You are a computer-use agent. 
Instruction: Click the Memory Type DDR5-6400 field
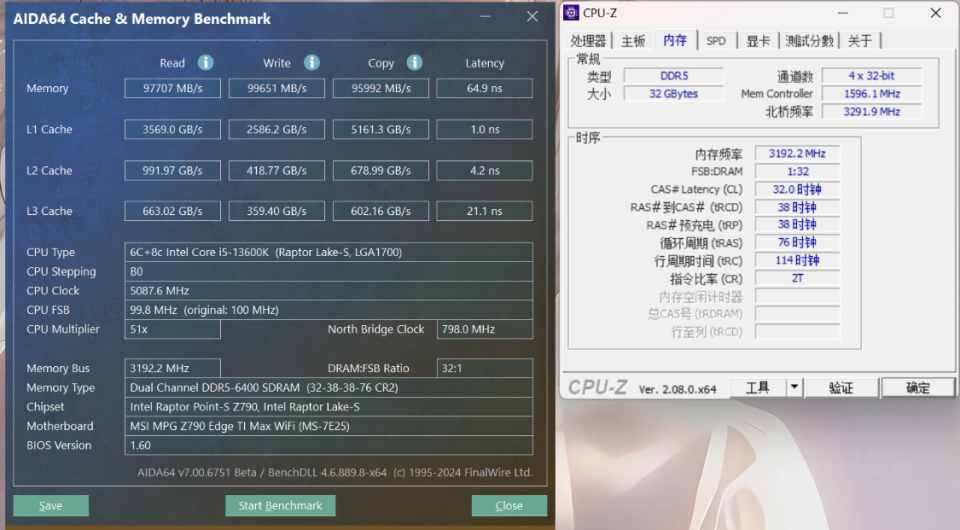pos(329,387)
